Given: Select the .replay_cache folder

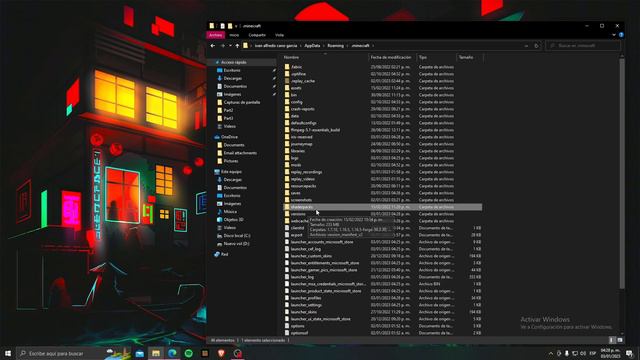Looking at the screenshot, I should coord(302,81).
